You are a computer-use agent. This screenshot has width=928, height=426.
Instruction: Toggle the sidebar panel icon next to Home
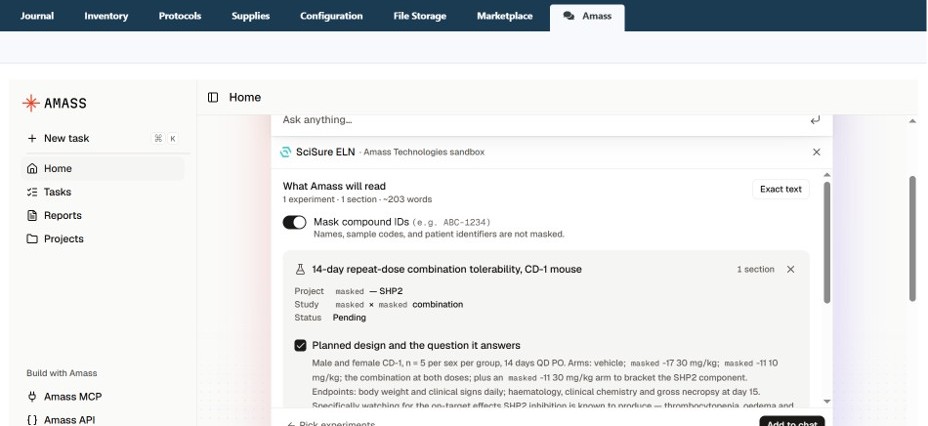(213, 98)
